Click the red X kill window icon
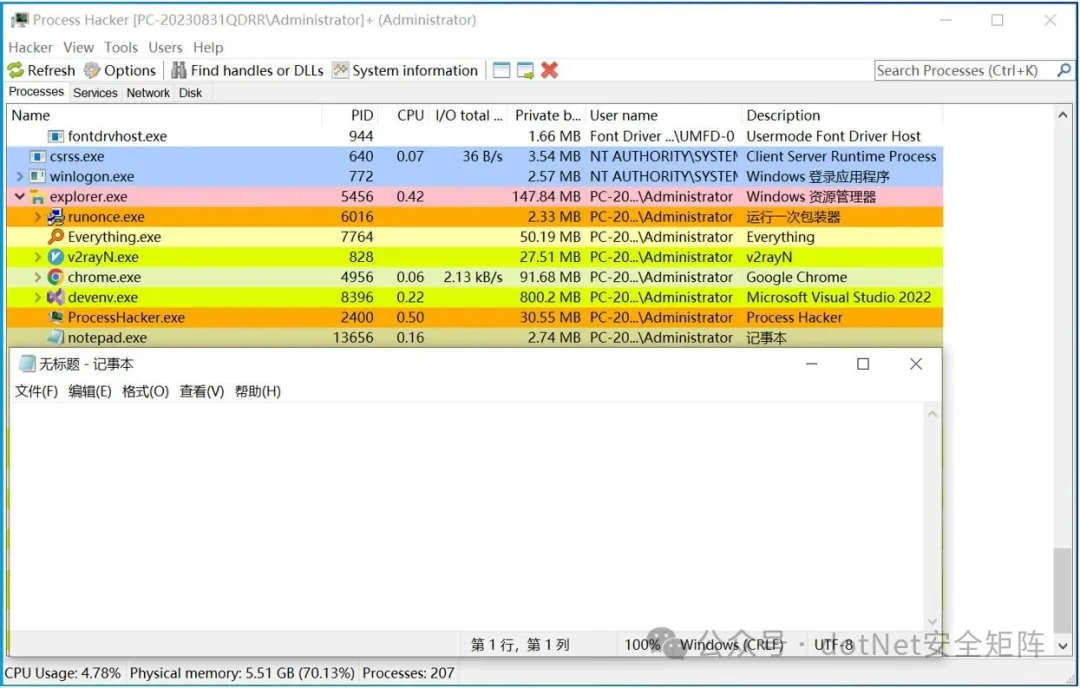Image resolution: width=1080 pixels, height=688 pixels. tap(549, 70)
